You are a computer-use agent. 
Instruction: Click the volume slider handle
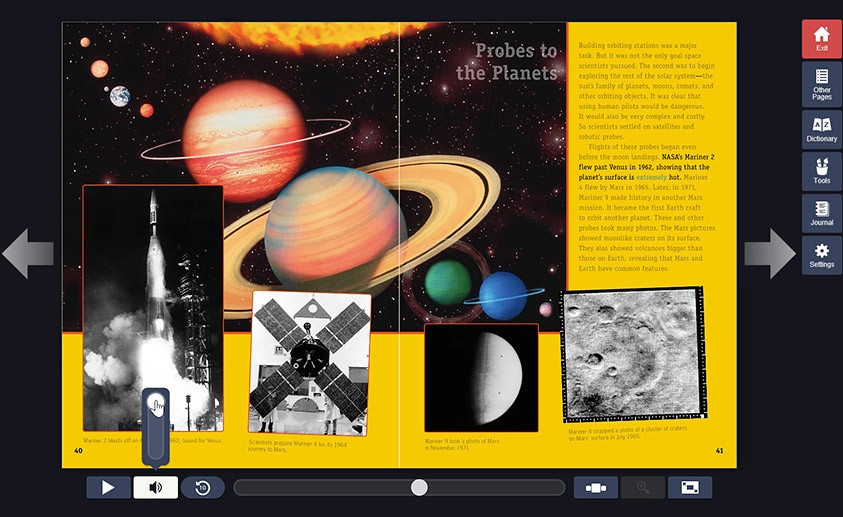tap(156, 403)
